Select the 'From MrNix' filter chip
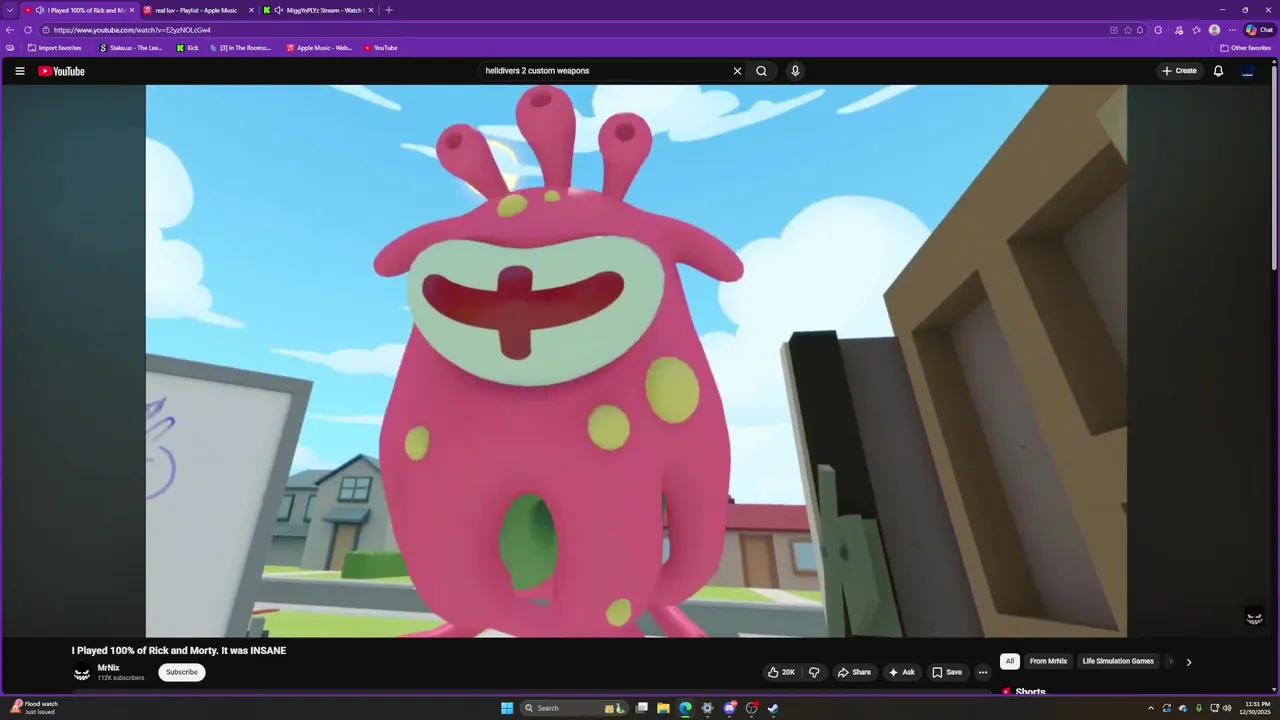 tap(1048, 661)
